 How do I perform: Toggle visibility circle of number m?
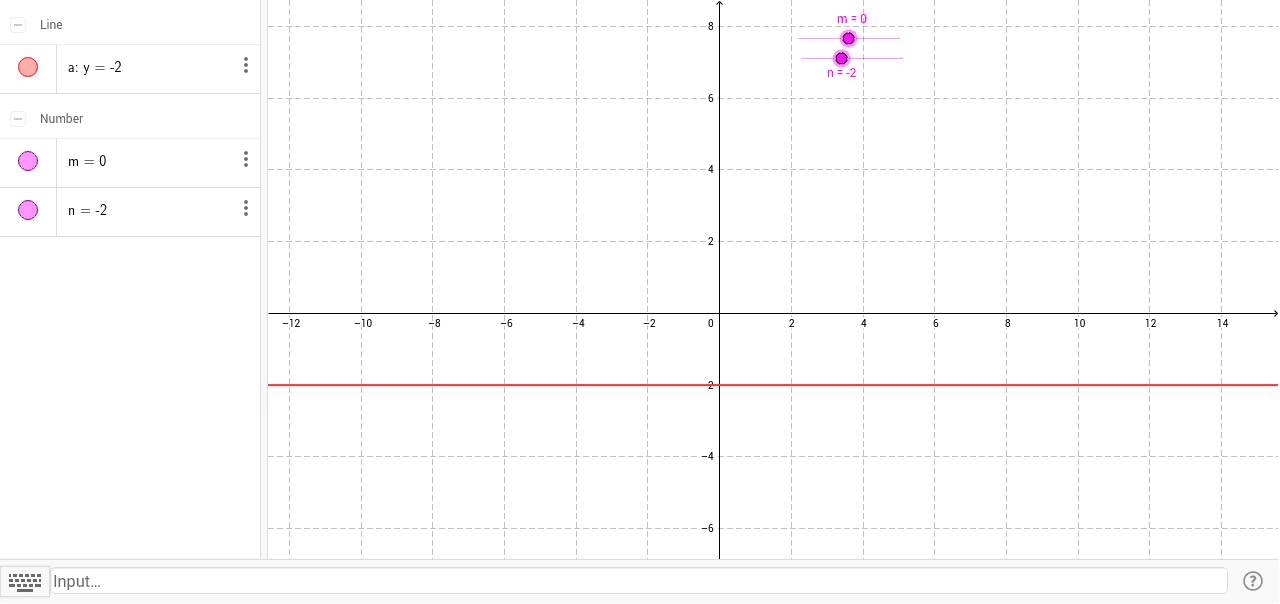coord(28,161)
